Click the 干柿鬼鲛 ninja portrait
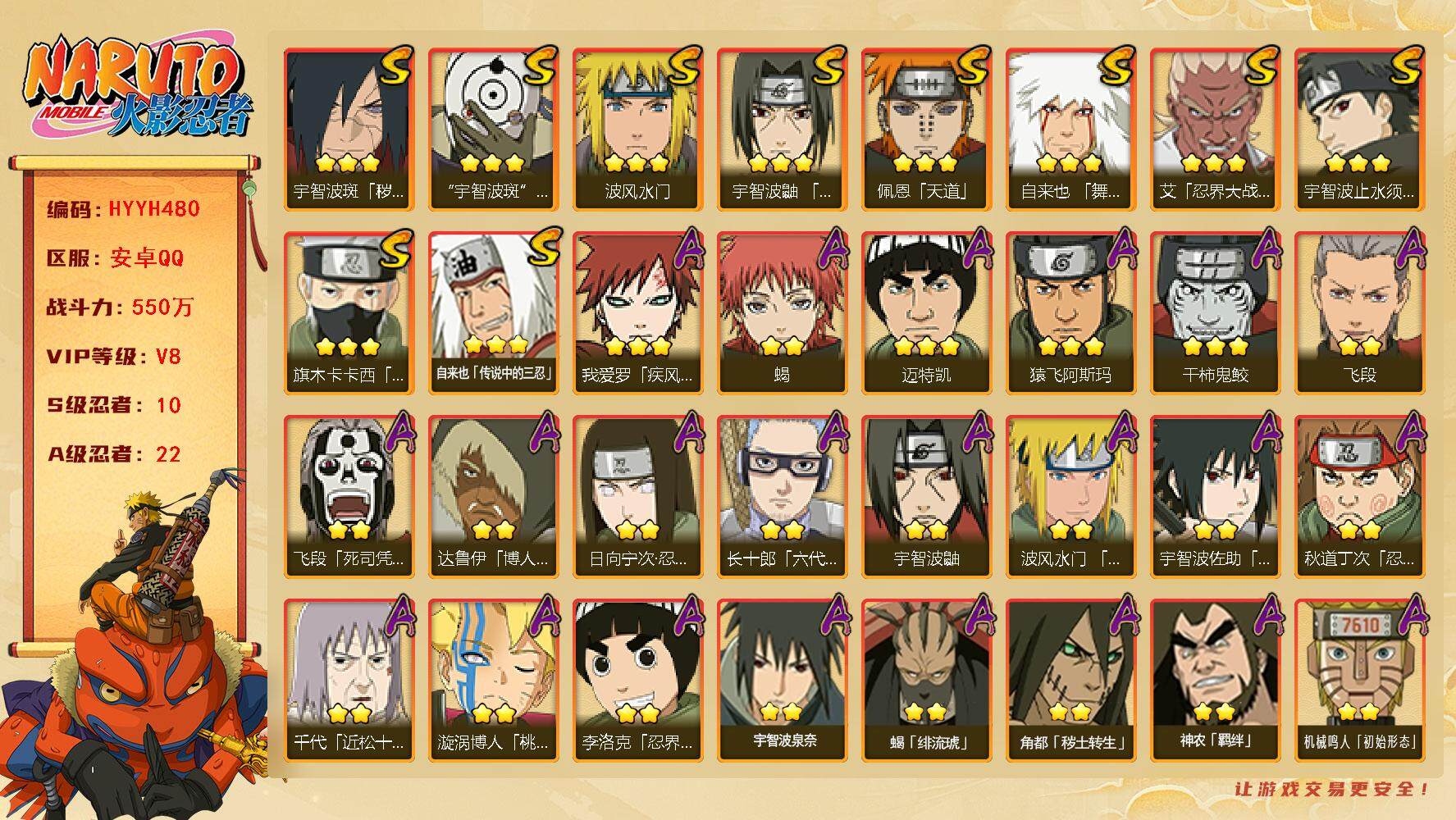1456x820 pixels. (x=1215, y=312)
